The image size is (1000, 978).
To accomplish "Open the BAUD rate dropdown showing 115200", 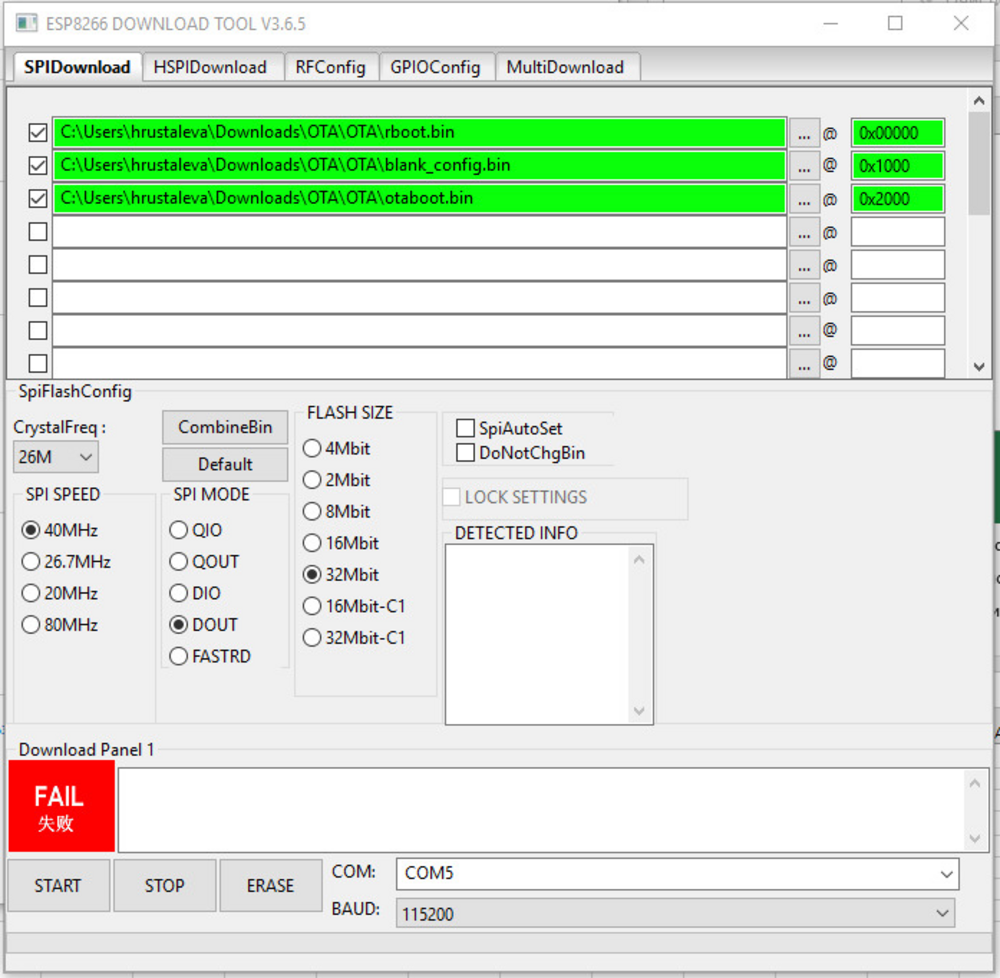I will (x=675, y=914).
